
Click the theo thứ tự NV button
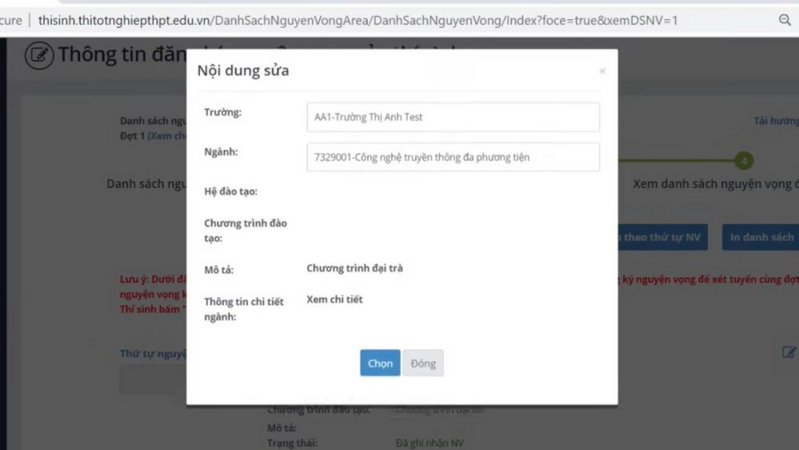tap(662, 237)
